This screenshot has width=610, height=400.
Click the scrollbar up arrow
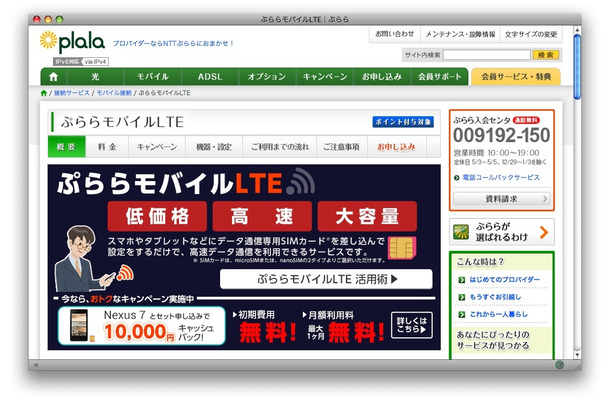click(x=577, y=30)
